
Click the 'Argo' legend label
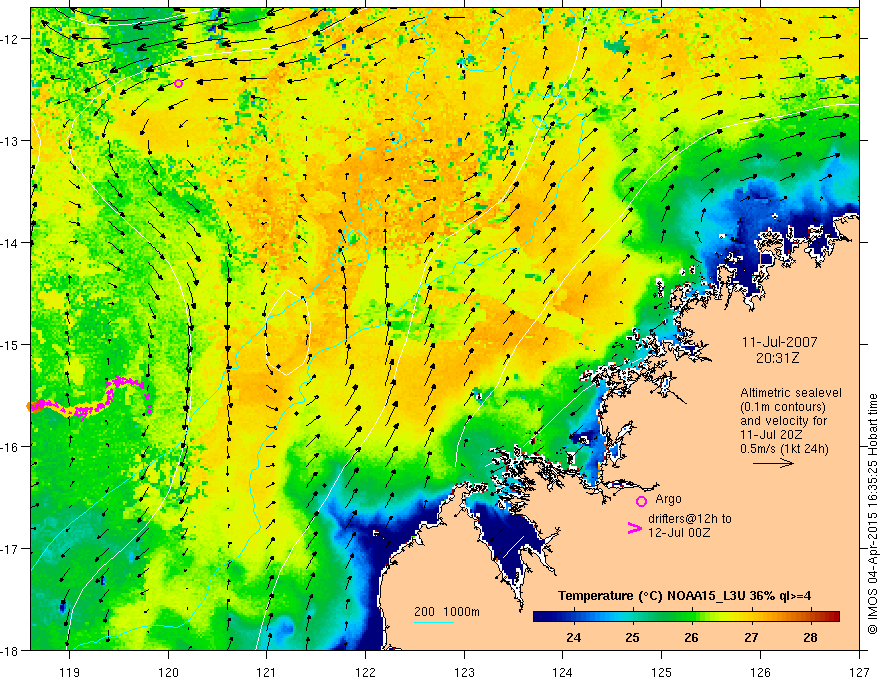pos(668,499)
